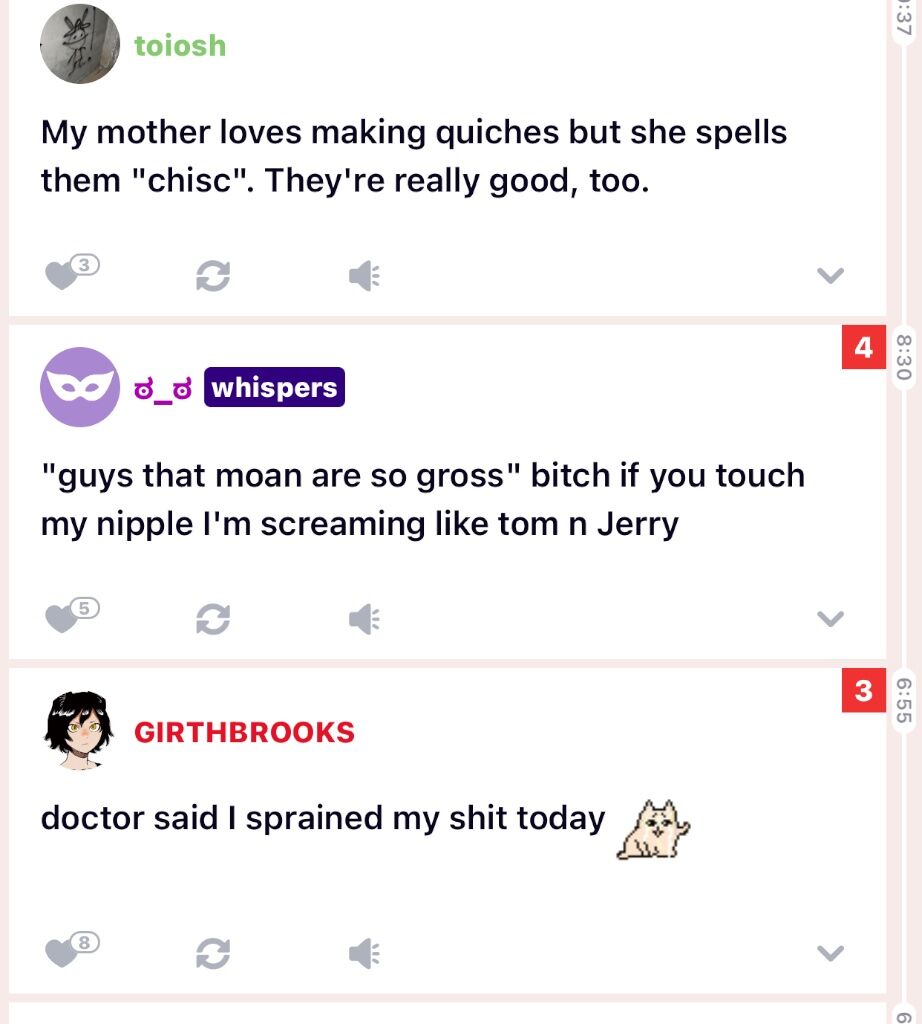The width and height of the screenshot is (922, 1024).
Task: Open toiosh's profile via username
Action: click(180, 46)
